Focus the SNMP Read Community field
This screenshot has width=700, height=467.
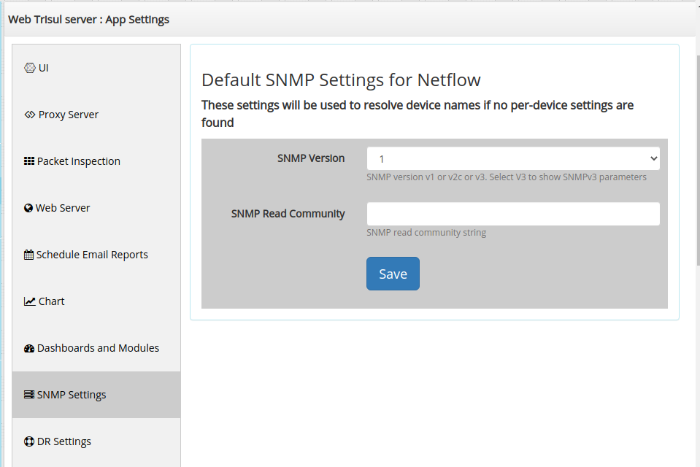click(513, 214)
